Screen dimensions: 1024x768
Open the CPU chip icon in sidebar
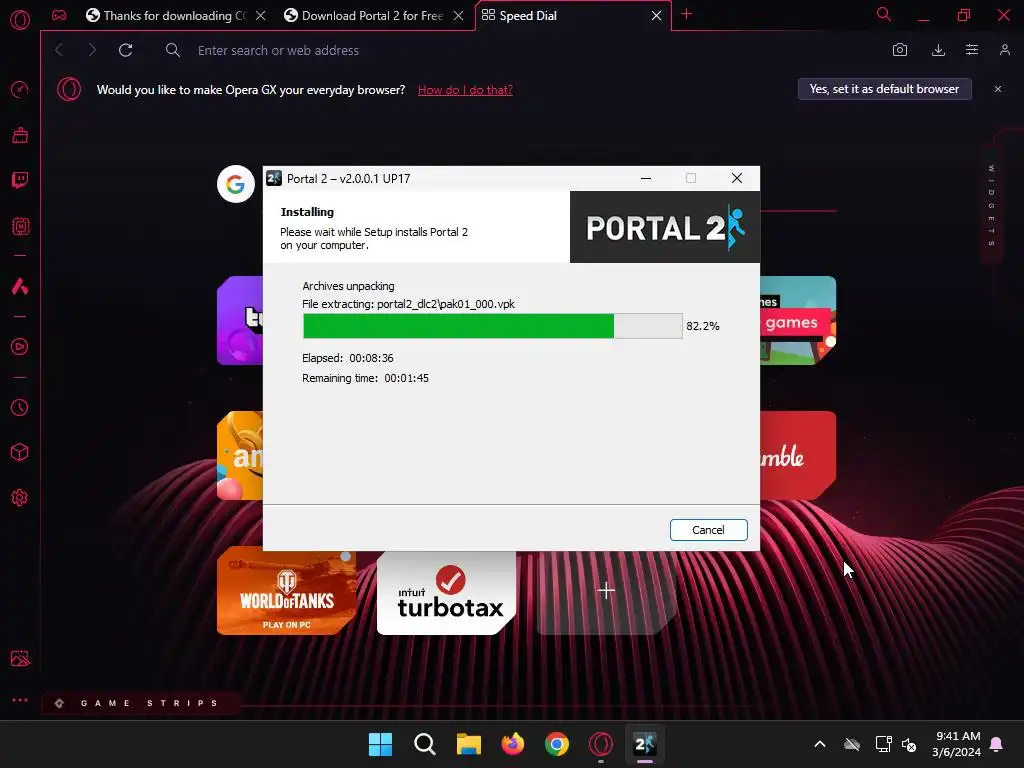20,226
